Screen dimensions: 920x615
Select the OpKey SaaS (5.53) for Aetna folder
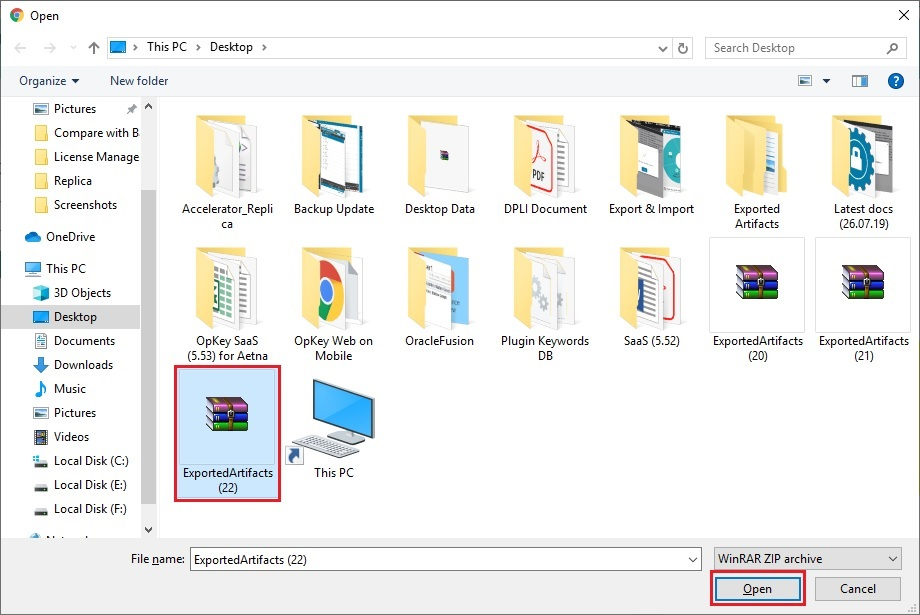227,302
